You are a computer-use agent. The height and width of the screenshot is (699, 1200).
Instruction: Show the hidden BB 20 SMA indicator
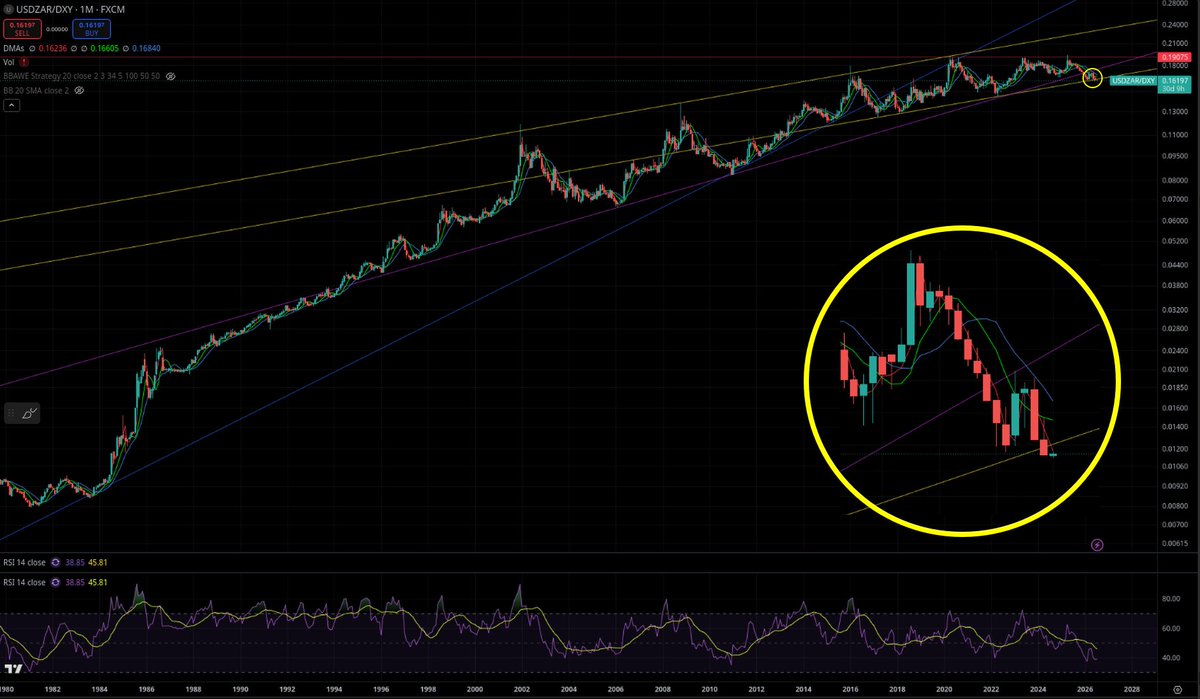[79, 90]
